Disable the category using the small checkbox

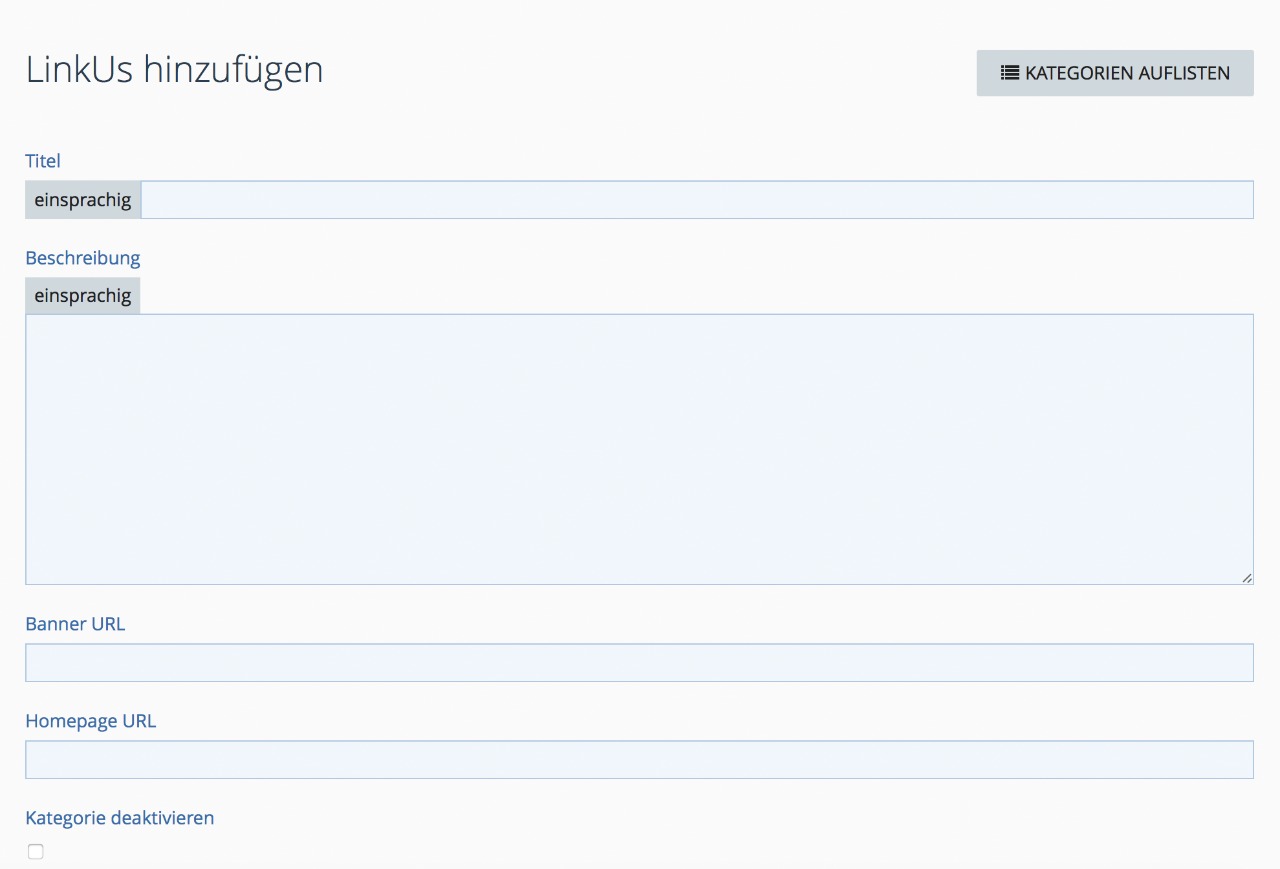[36, 852]
